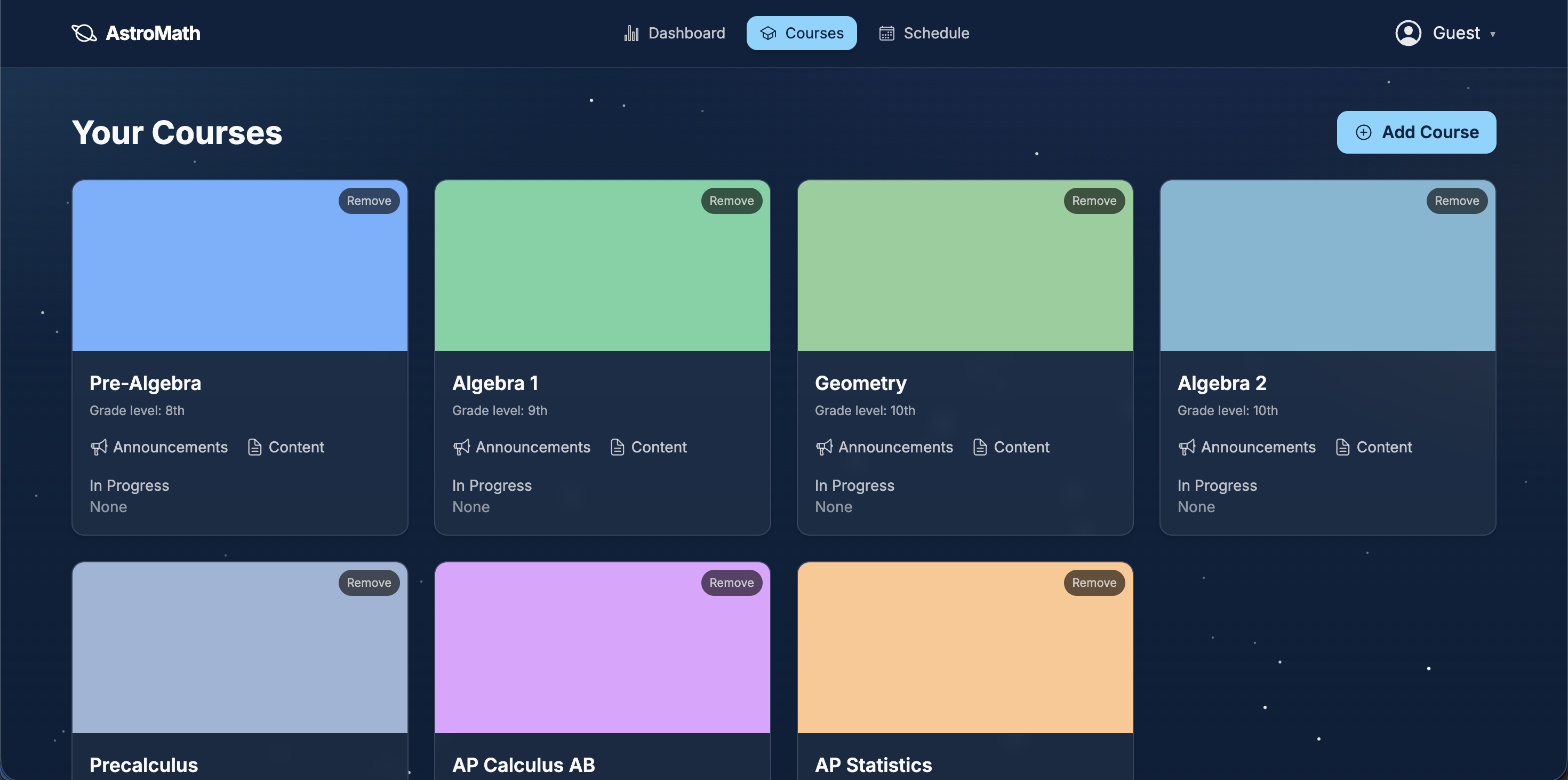Click "Grade level: 8th" on Pre-Algebra
1568x780 pixels.
[x=137, y=410]
